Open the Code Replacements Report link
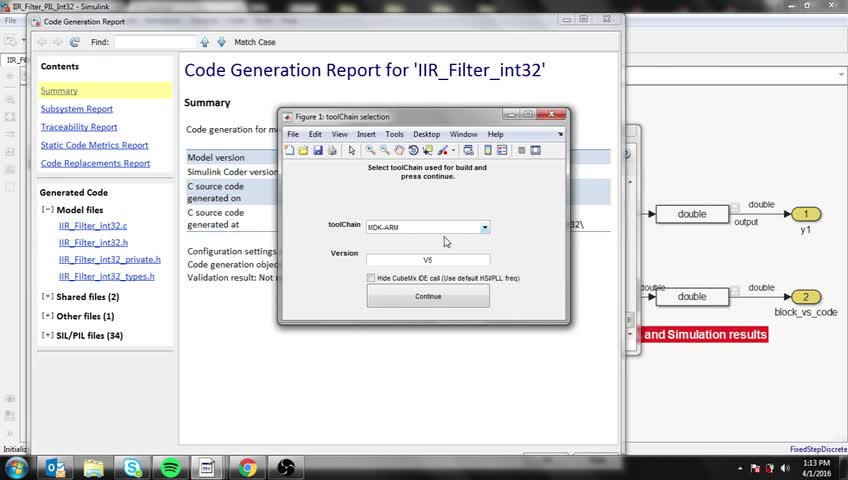The height and width of the screenshot is (480, 848). click(95, 163)
